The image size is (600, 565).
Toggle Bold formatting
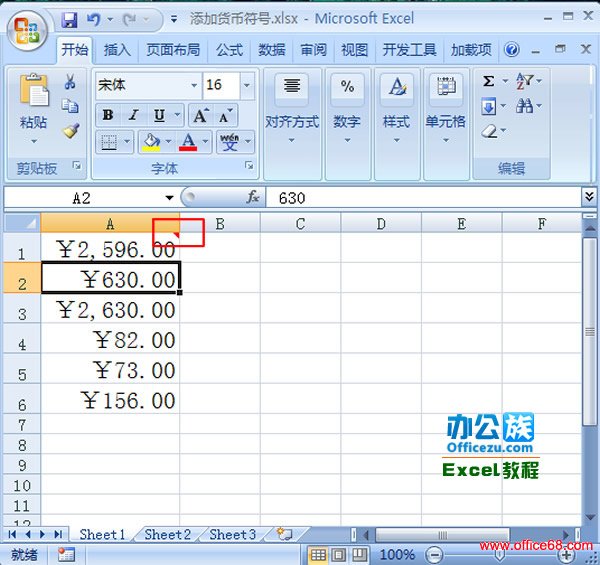[108, 116]
